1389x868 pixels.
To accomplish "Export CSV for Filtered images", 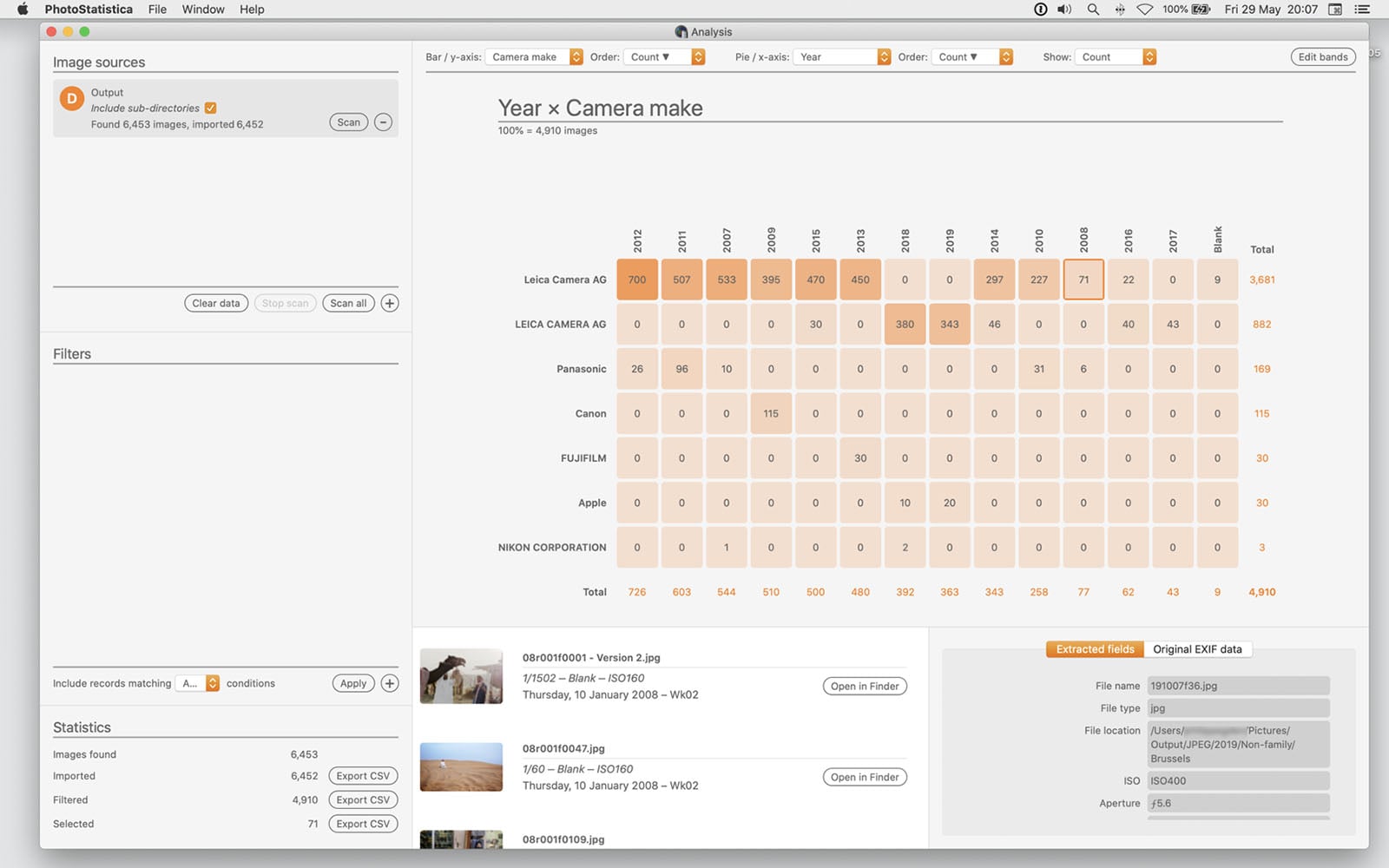I will point(363,800).
